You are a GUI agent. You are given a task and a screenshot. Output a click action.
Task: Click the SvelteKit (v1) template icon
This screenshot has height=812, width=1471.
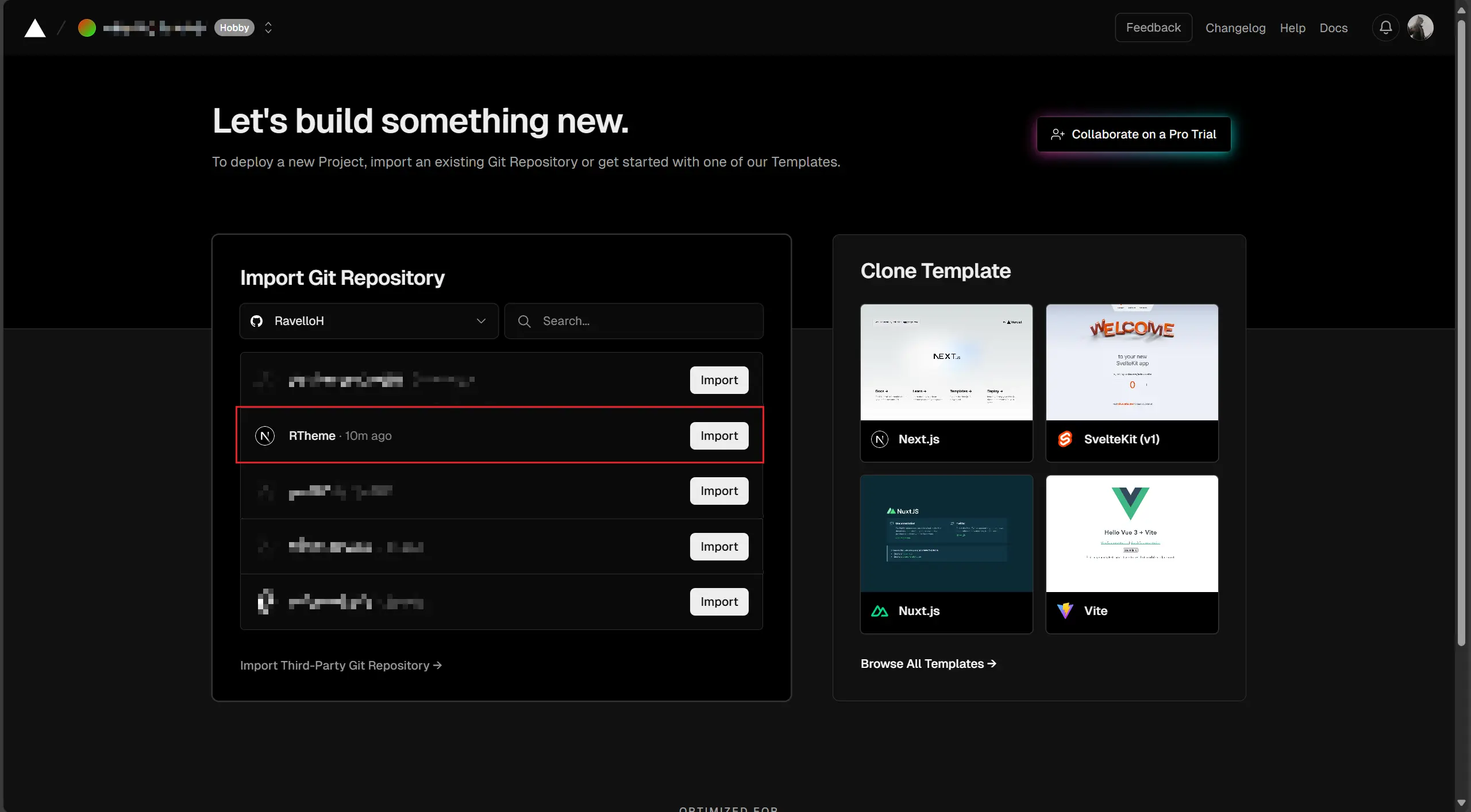pos(1065,439)
